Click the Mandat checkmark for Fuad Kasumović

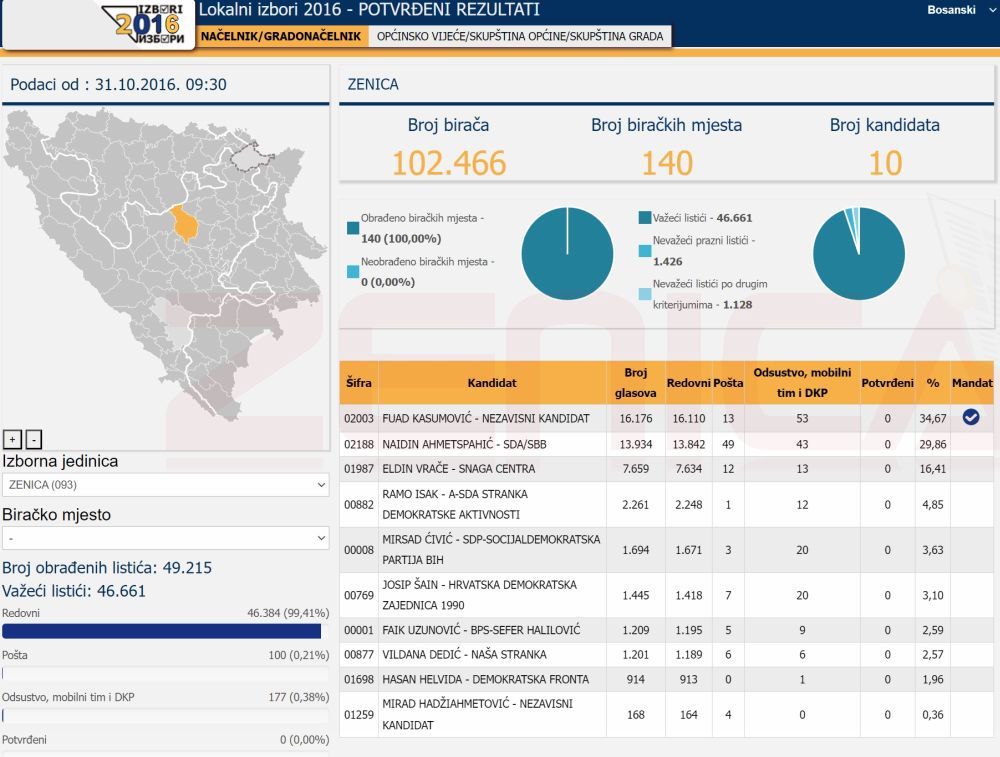[970, 418]
